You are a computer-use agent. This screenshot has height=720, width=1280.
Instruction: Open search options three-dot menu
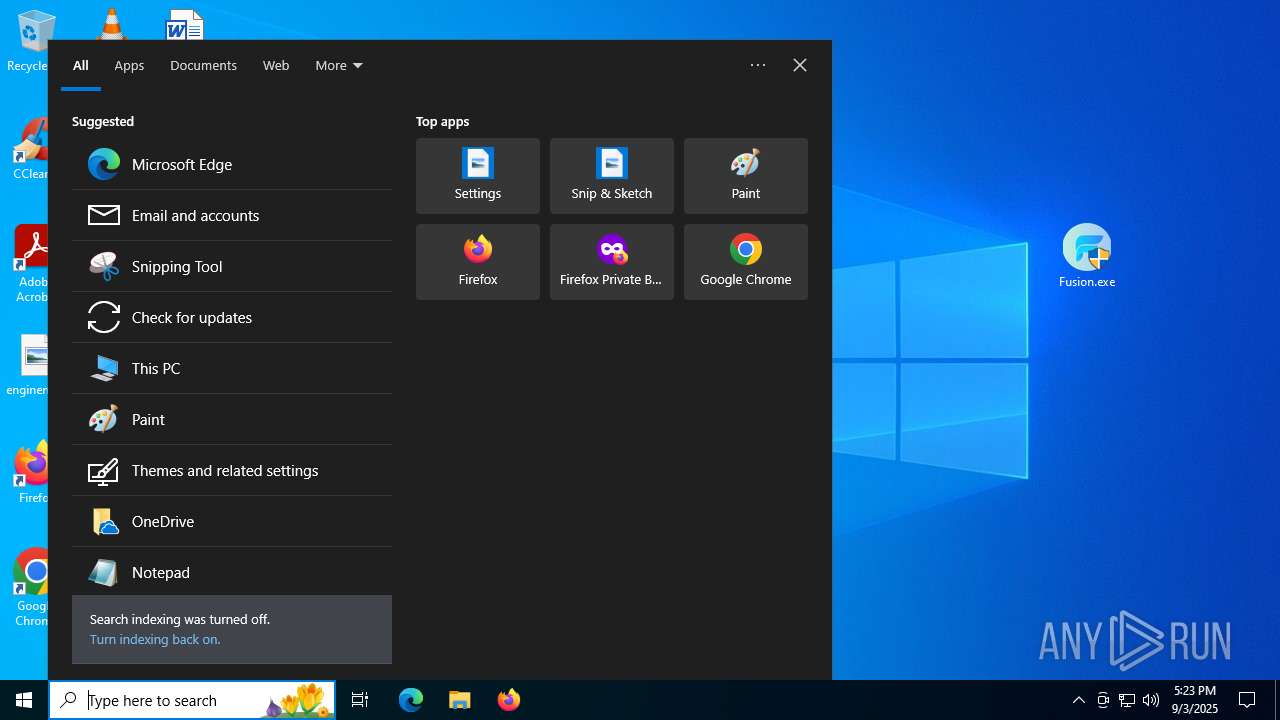(x=758, y=65)
